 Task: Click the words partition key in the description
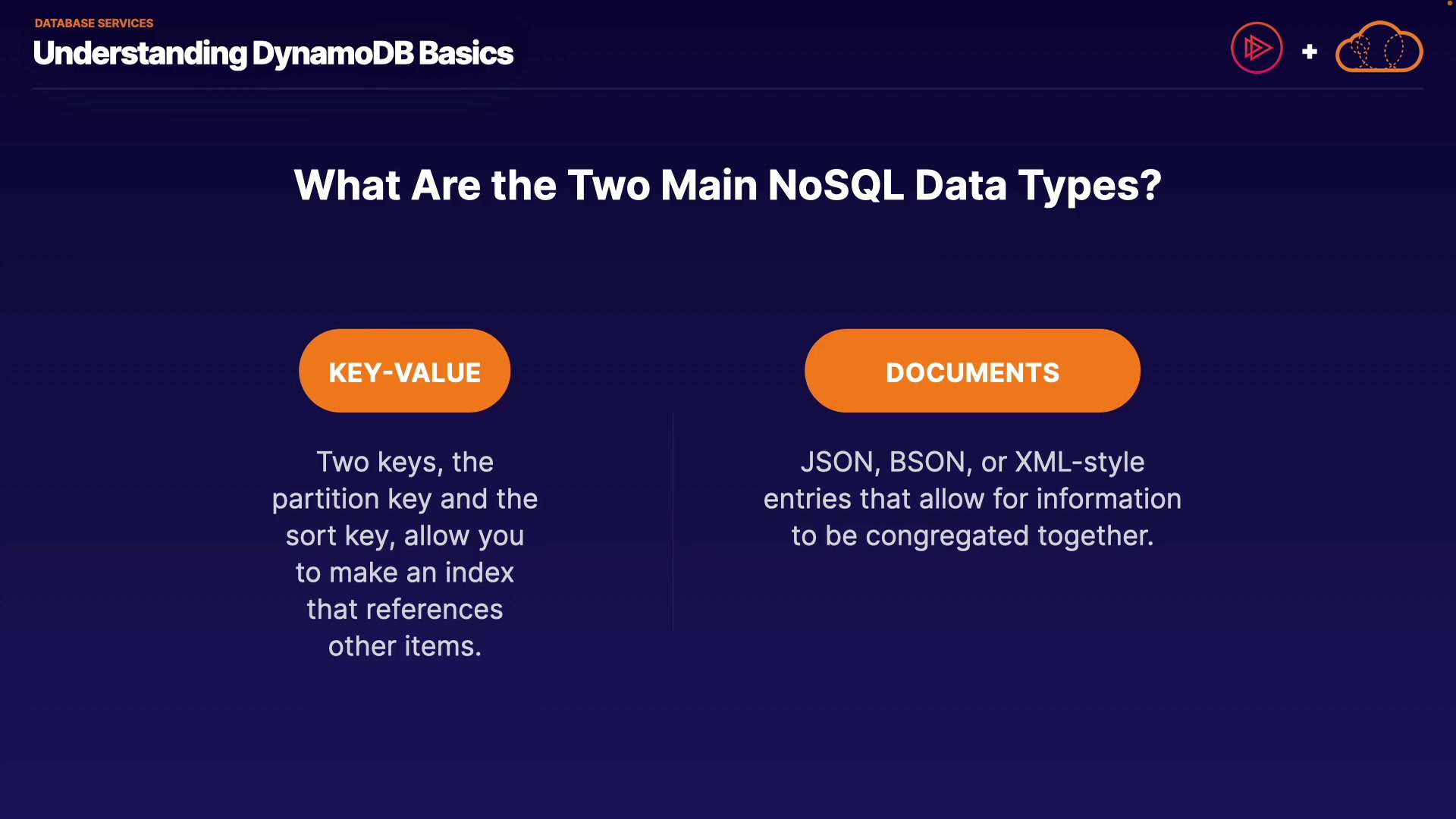pyautogui.click(x=352, y=499)
